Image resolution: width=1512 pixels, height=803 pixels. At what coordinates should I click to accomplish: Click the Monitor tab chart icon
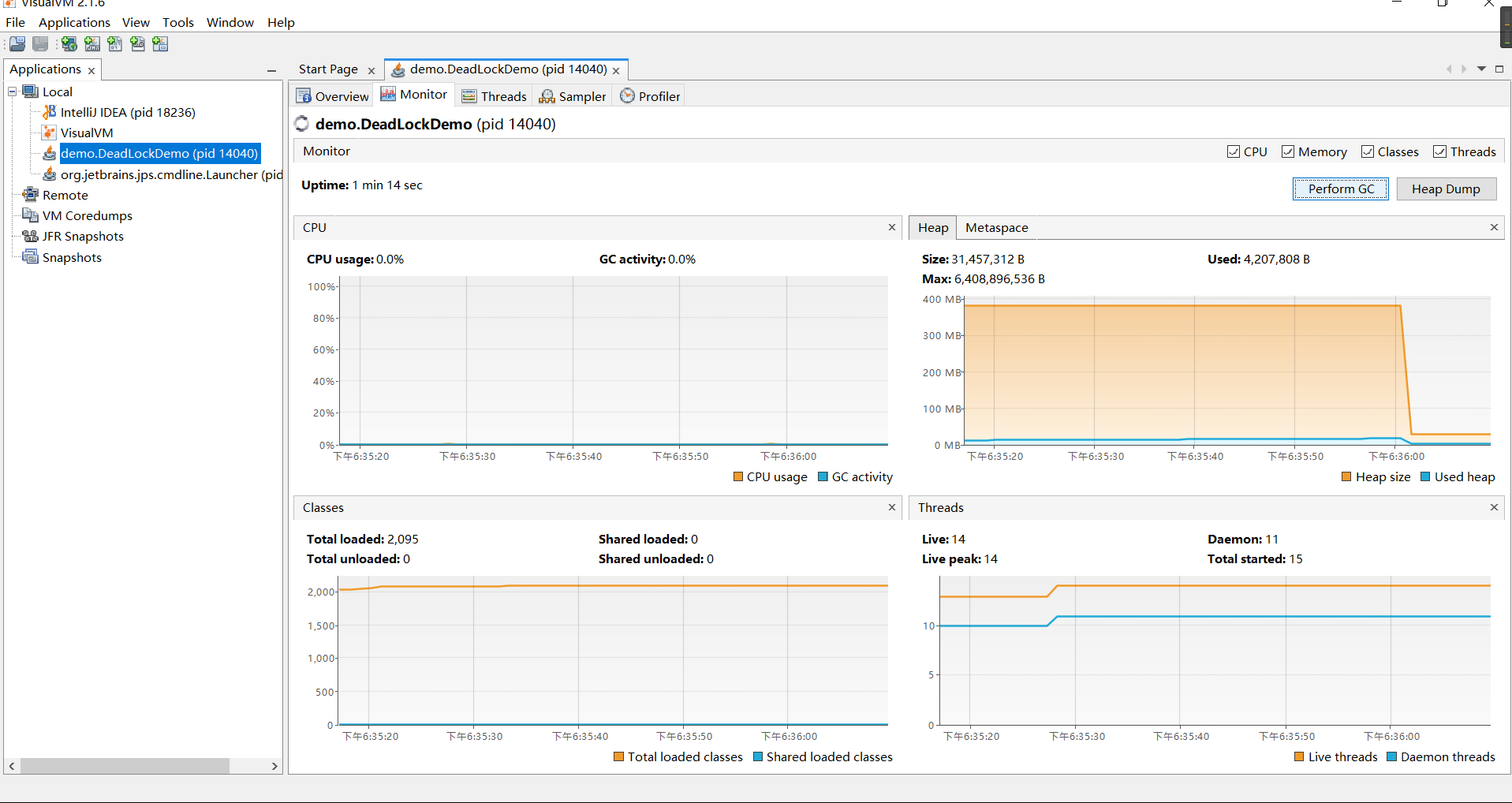point(388,94)
